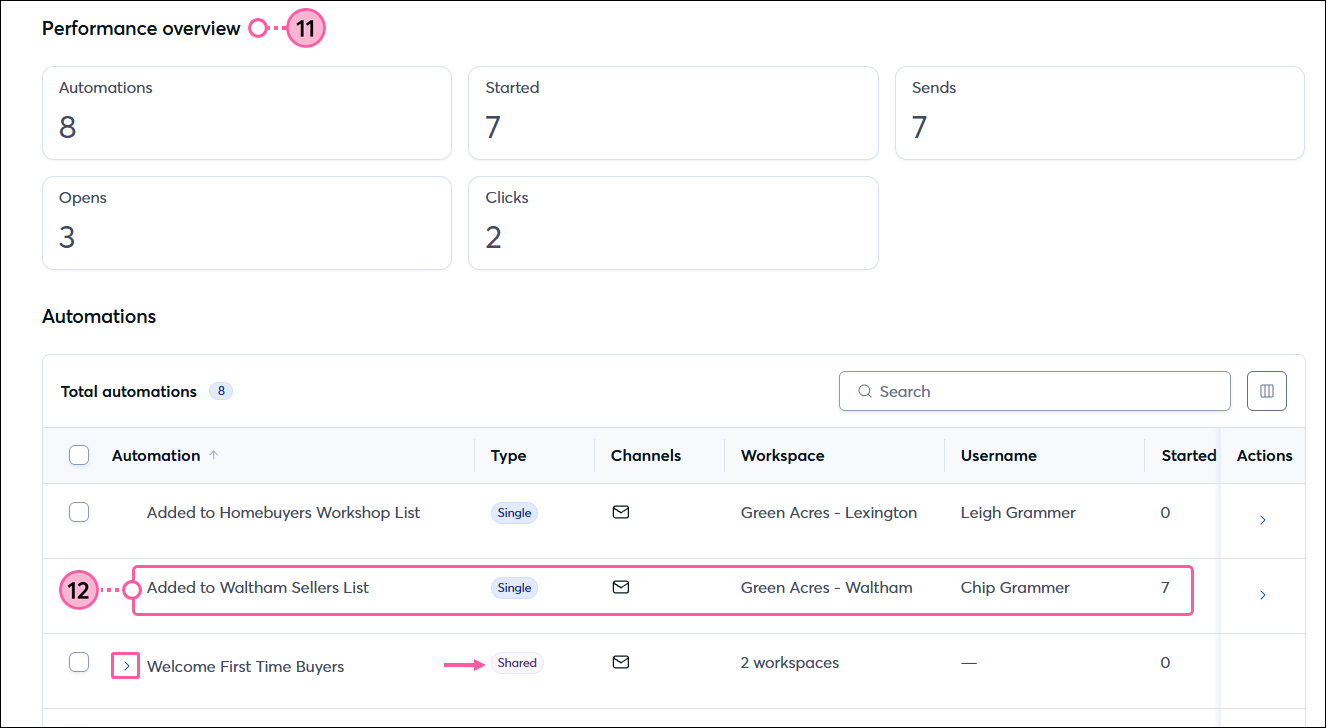Select the Started summary card
Viewport: 1326px width, 728px height.
pyautogui.click(x=673, y=113)
